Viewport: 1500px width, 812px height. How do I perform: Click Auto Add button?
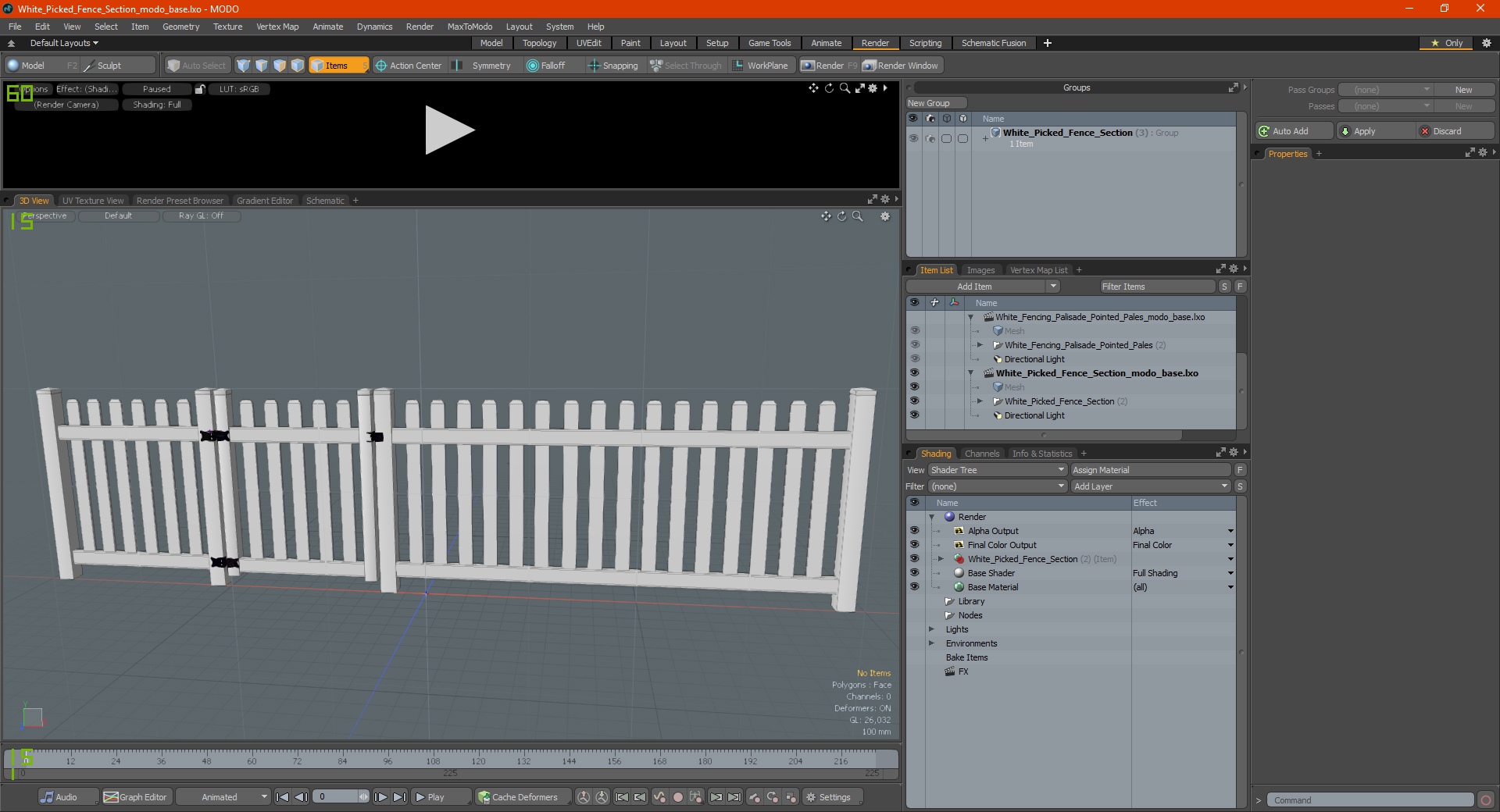(1294, 131)
